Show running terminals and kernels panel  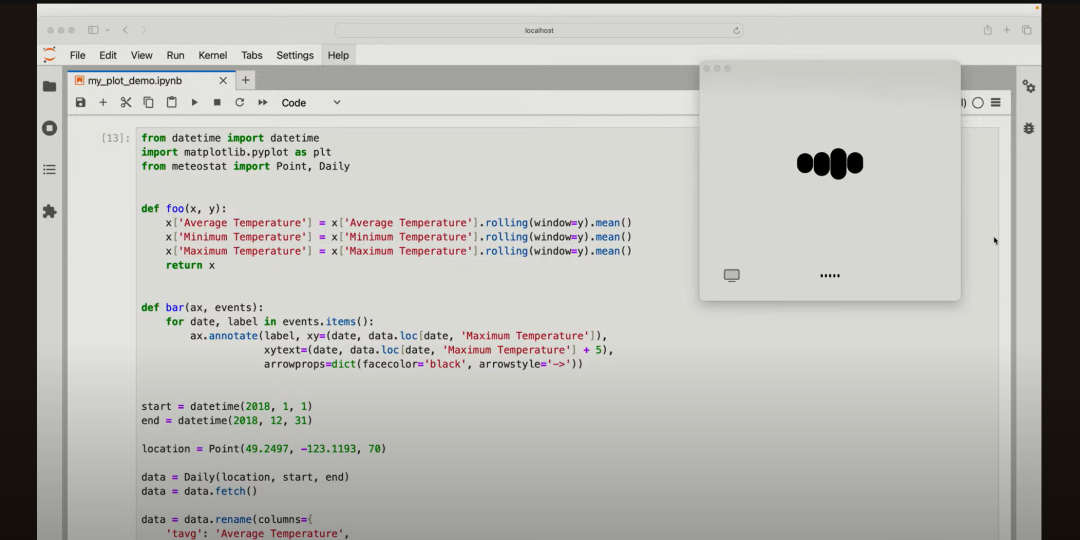pyautogui.click(x=49, y=128)
